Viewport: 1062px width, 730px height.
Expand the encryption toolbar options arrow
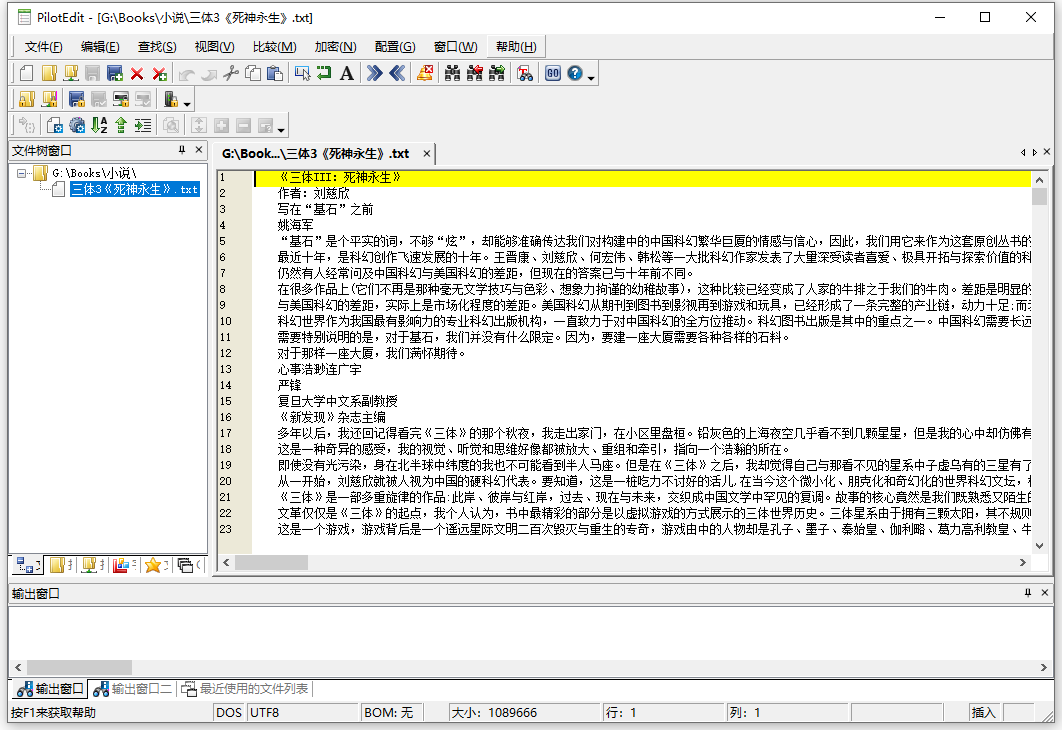tap(188, 104)
